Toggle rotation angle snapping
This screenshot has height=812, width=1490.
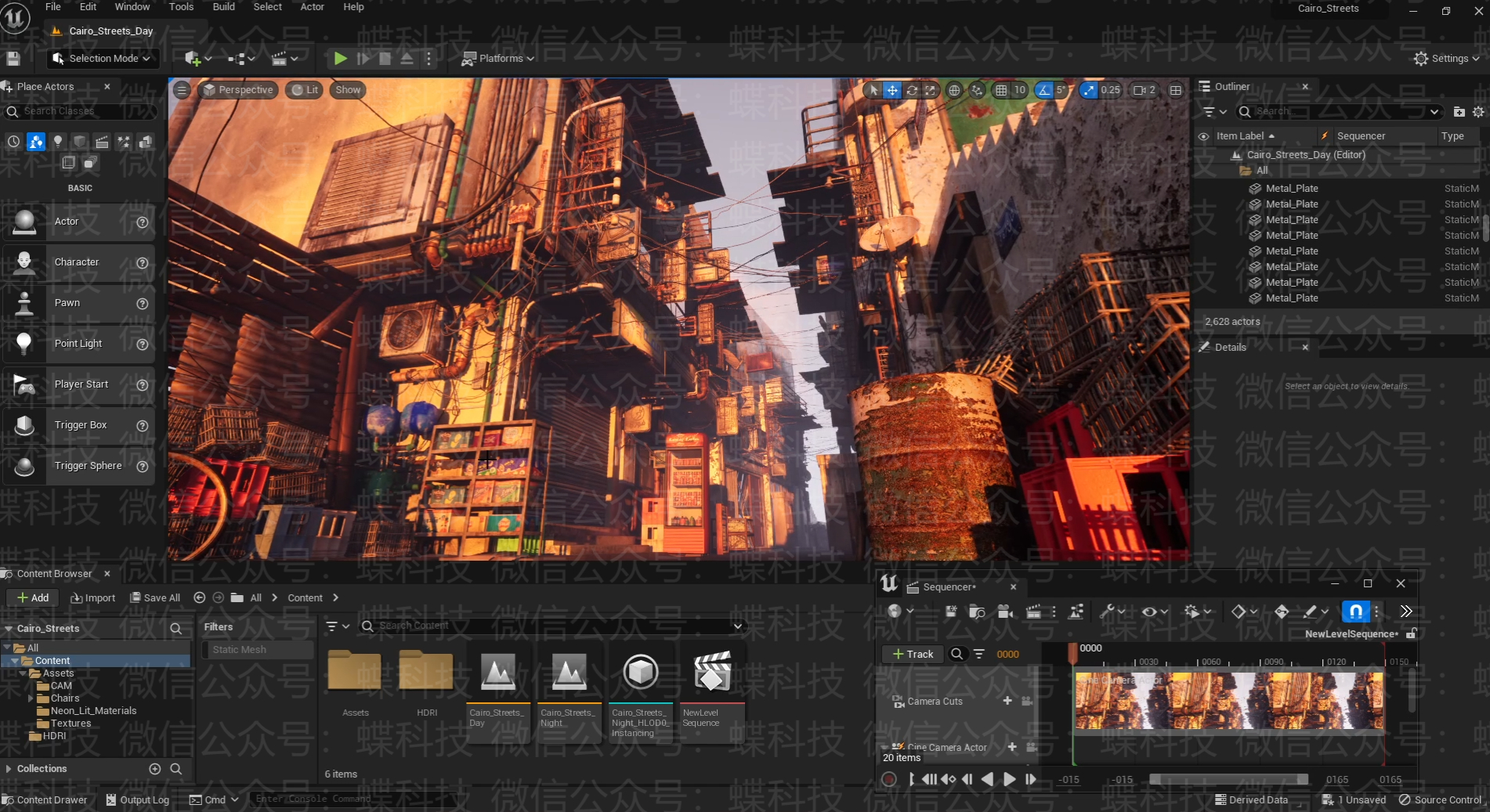1044,90
